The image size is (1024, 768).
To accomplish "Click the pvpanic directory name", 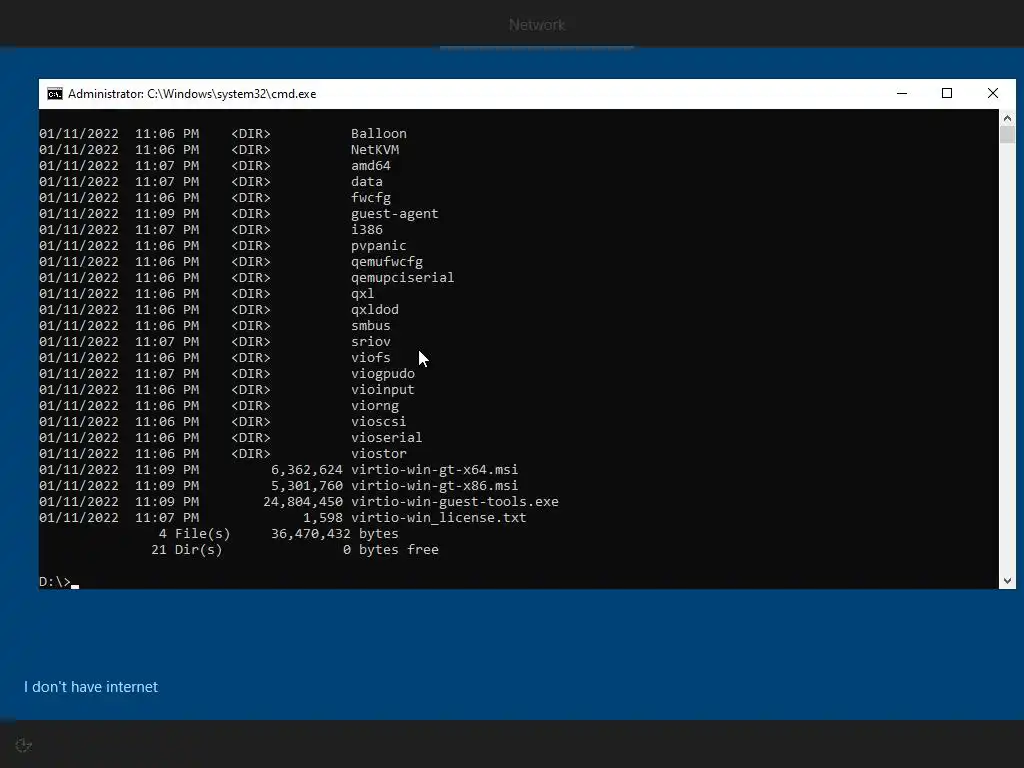I will (x=379, y=246).
